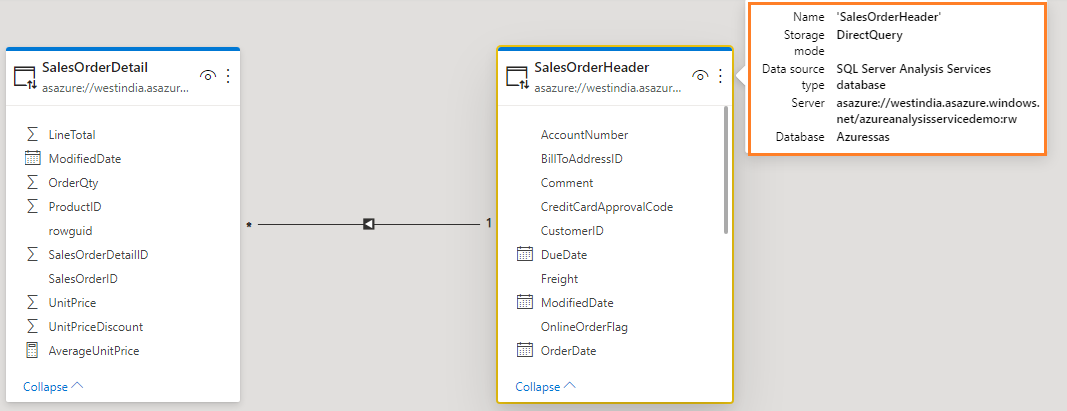Click the one-side '1' marker of relationship
This screenshot has width=1067, height=411.
(489, 223)
